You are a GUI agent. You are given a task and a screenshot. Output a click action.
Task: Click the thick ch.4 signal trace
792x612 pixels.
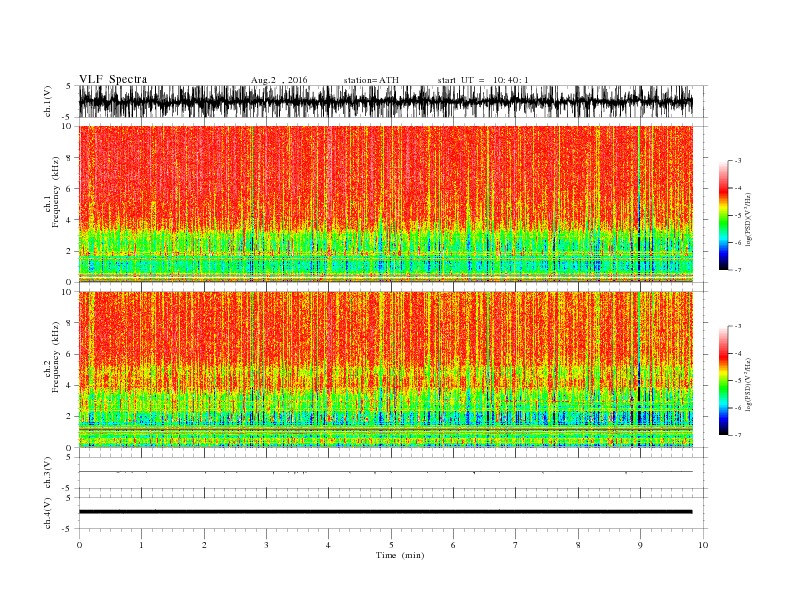385,512
